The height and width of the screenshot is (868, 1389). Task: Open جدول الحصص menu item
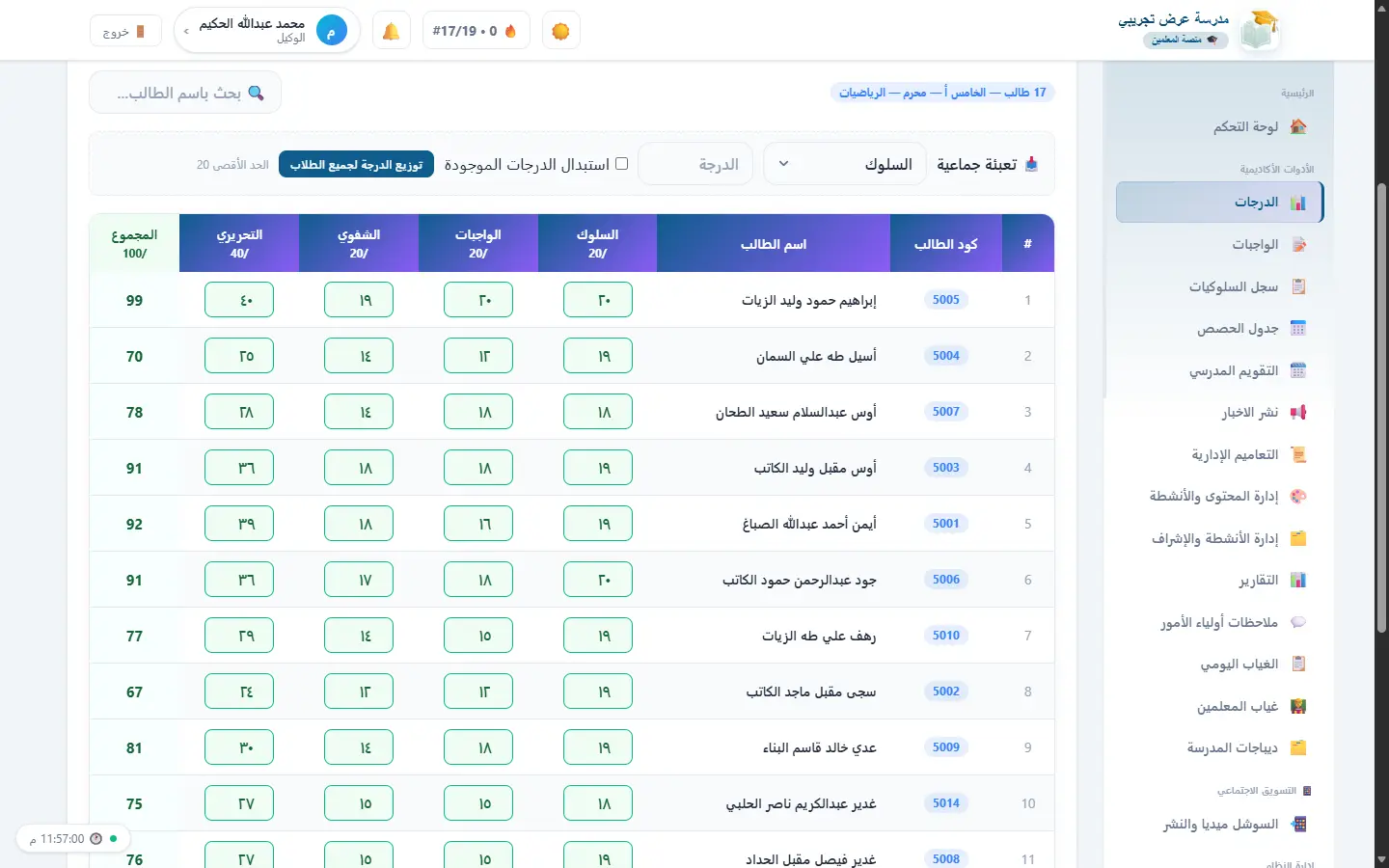click(1219, 329)
